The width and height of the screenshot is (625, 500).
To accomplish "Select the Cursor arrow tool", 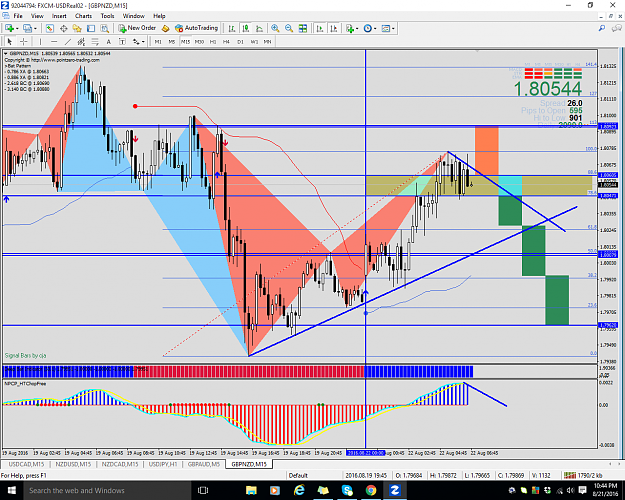I will [10, 41].
